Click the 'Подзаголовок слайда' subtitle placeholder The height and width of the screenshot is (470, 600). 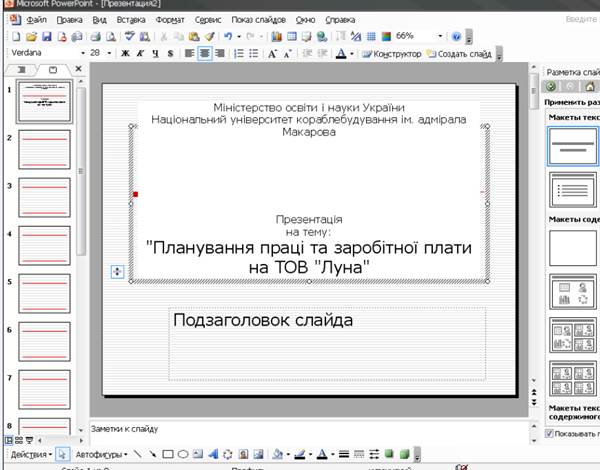[327, 343]
